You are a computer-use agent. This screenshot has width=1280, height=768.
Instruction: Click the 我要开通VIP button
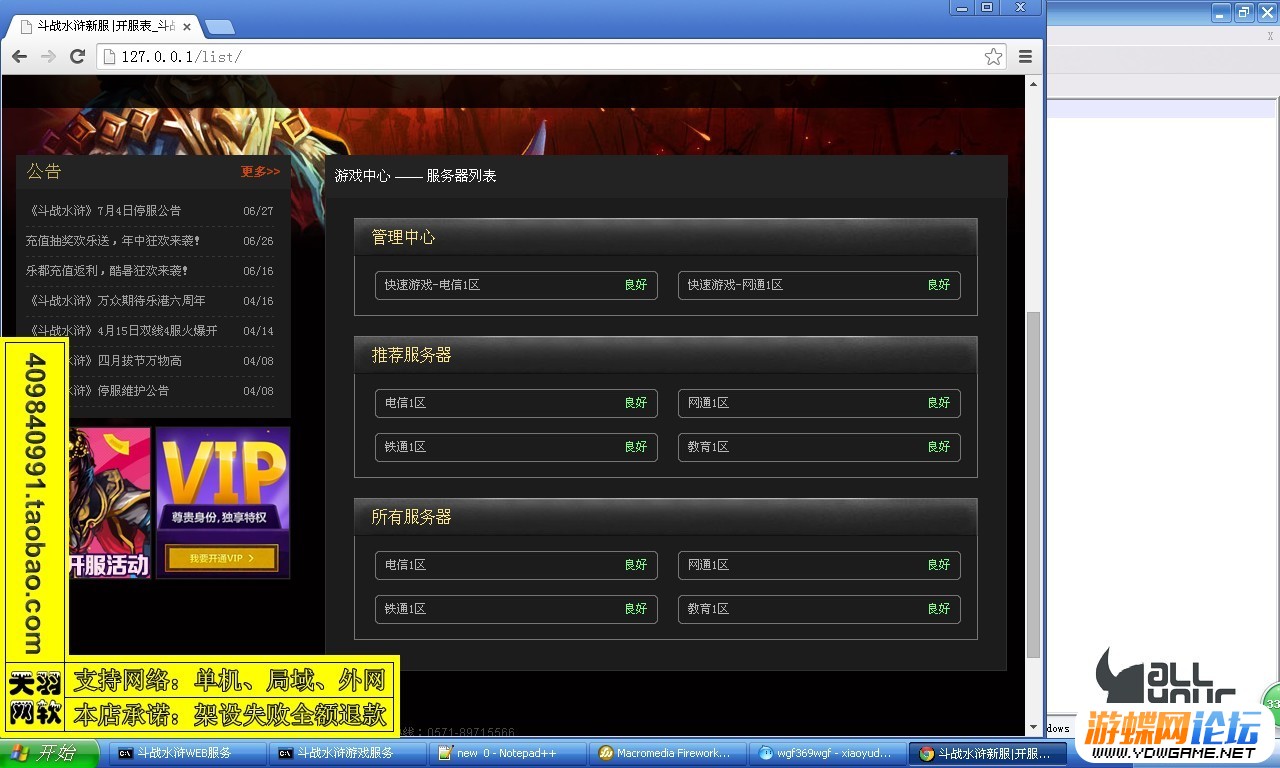(222, 558)
